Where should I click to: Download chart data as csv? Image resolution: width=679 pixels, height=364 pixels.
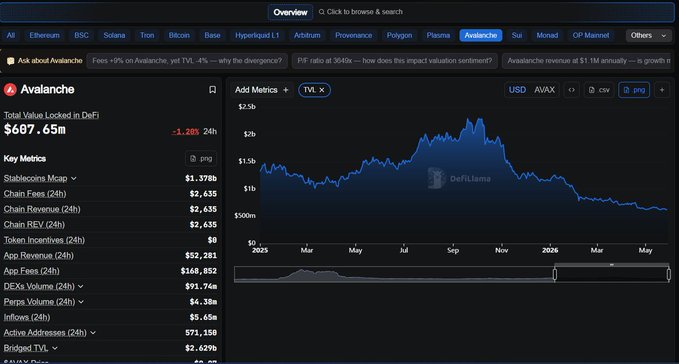click(599, 90)
